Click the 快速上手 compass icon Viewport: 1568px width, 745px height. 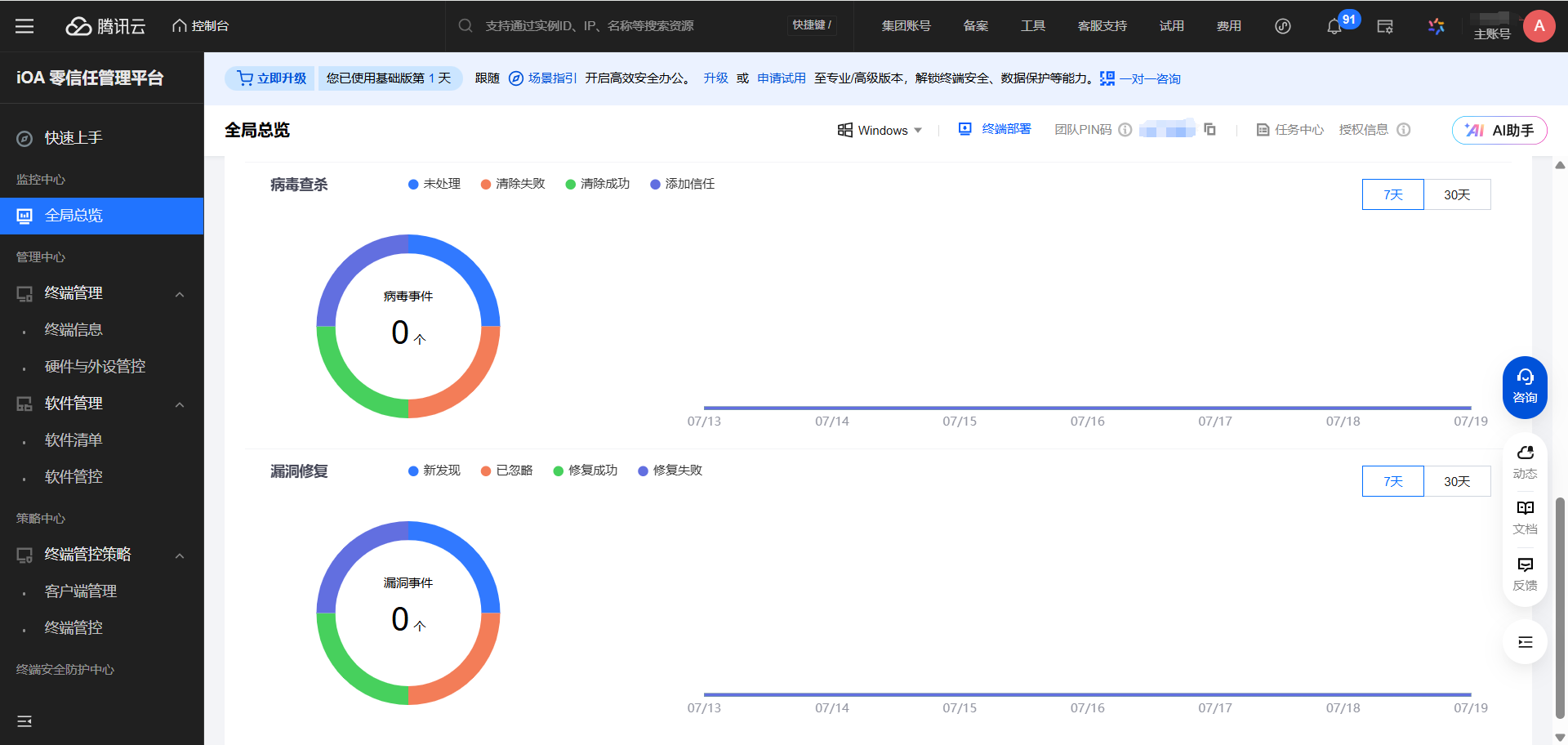coord(24,138)
